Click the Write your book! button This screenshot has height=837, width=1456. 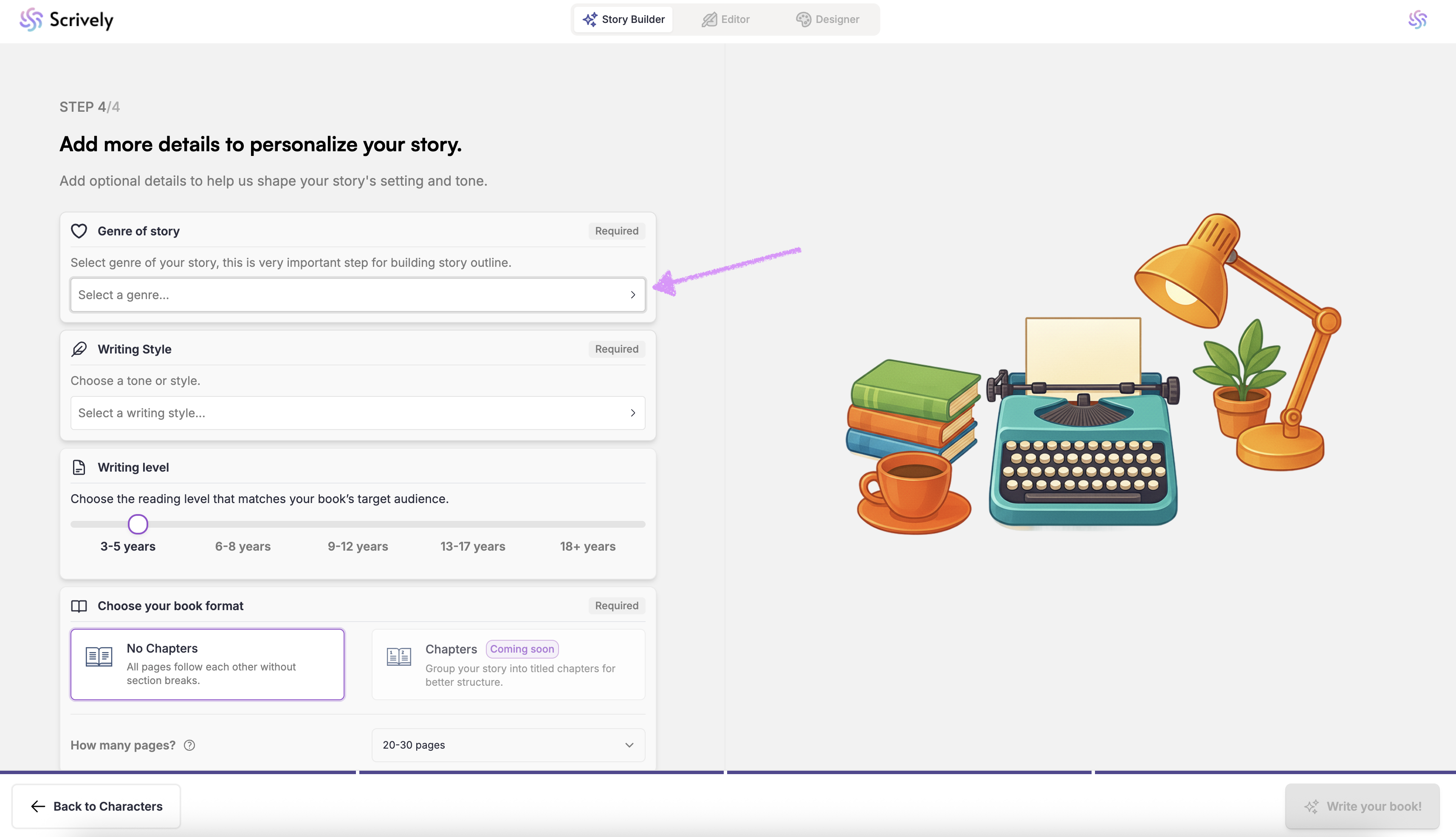[x=1362, y=806]
